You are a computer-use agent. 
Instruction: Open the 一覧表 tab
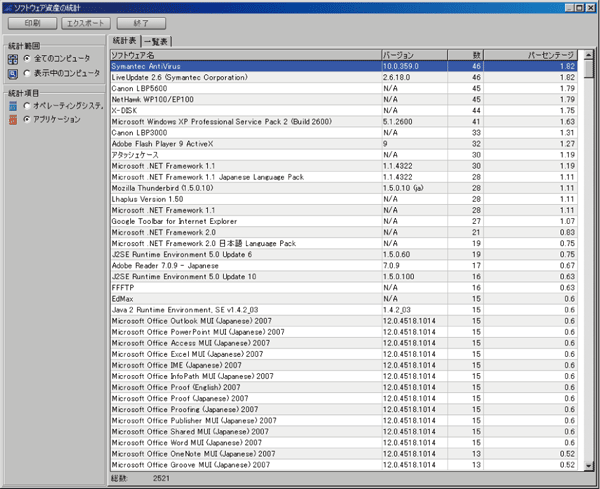coord(157,41)
